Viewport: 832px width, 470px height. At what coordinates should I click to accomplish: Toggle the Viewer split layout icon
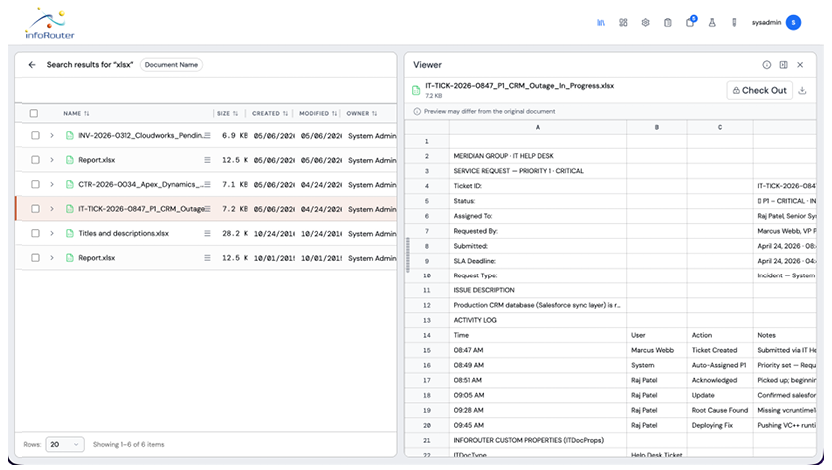click(783, 65)
